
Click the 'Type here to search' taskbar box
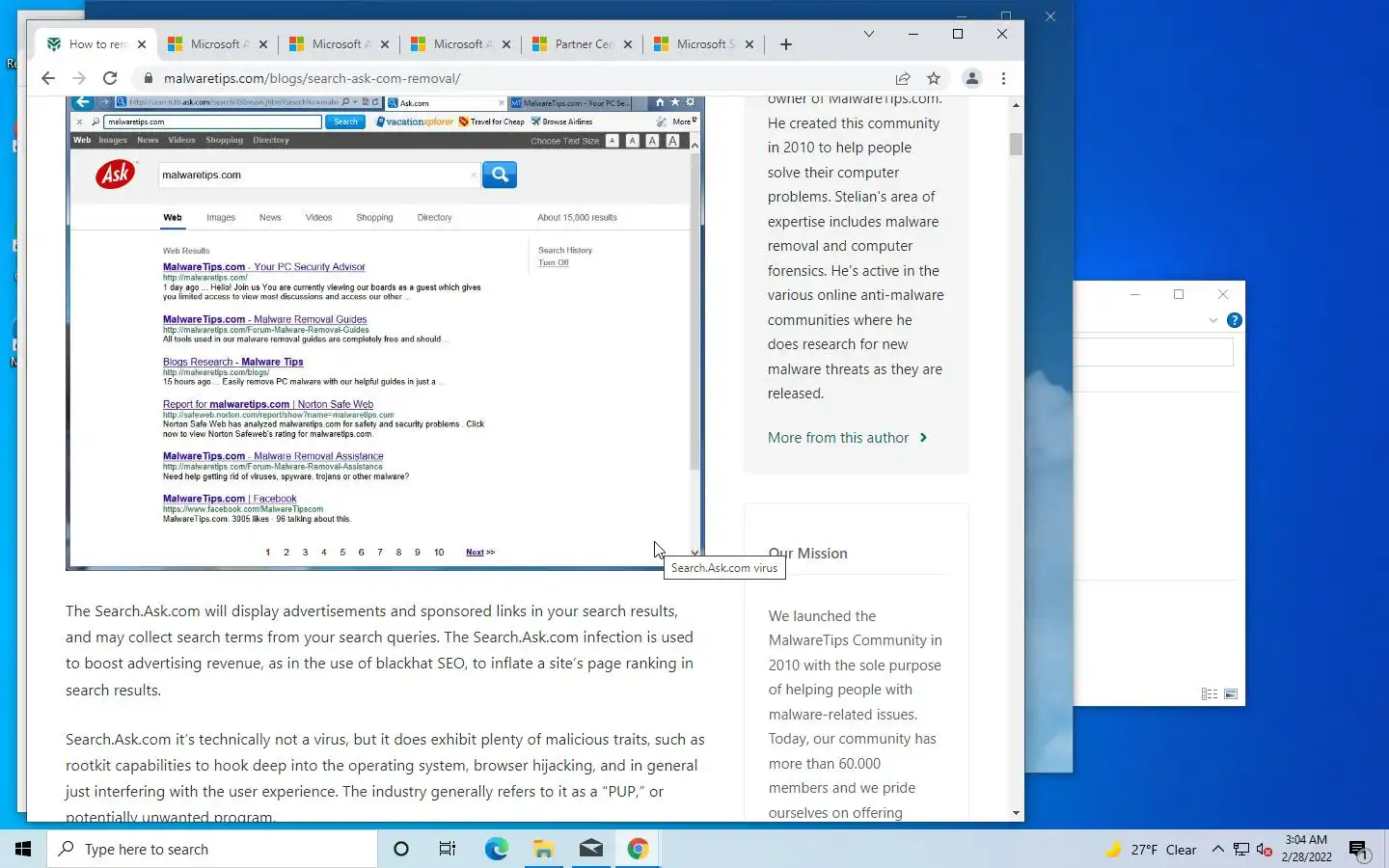[212, 849]
